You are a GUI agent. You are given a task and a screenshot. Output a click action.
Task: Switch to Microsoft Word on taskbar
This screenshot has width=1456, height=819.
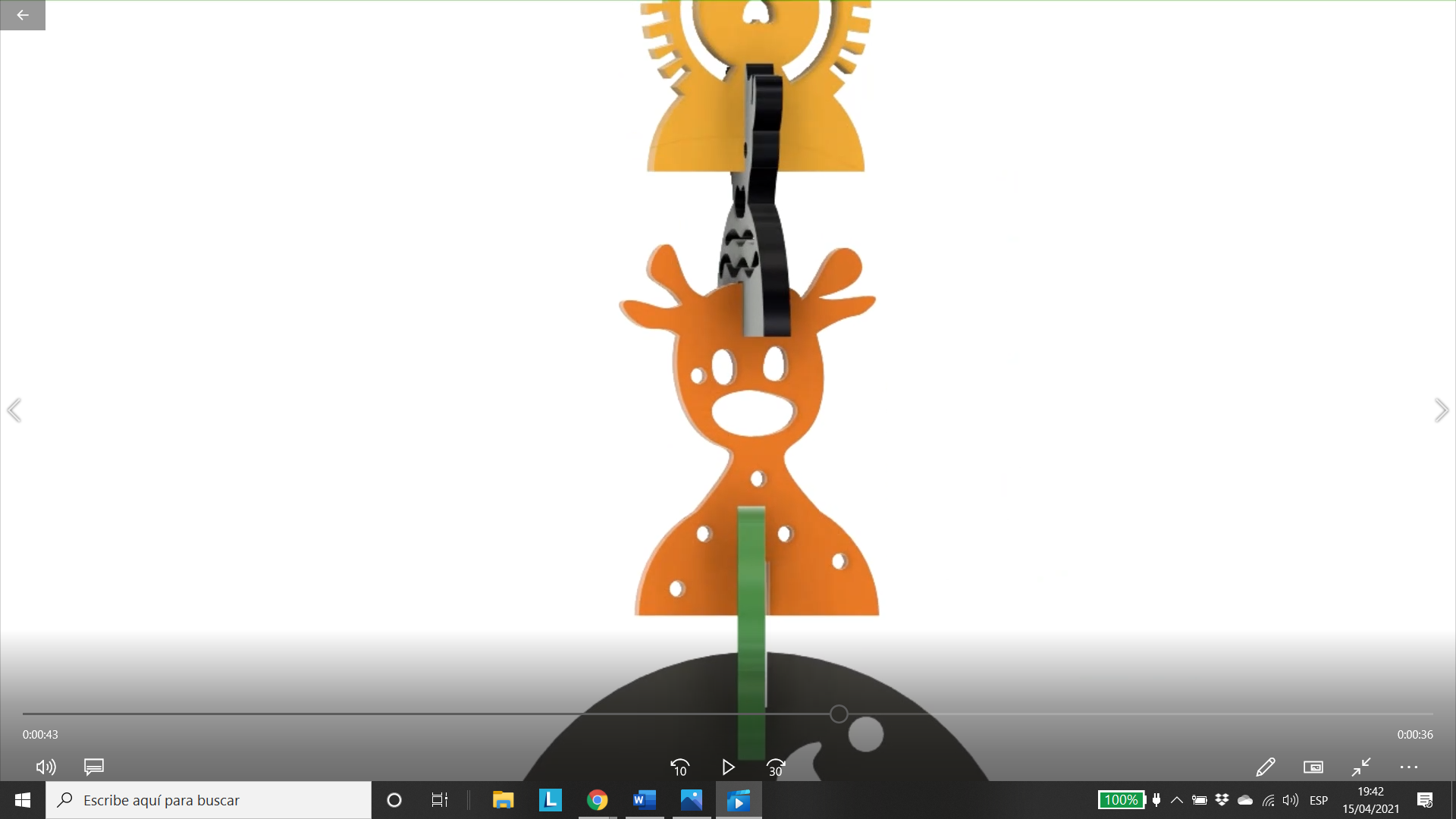tap(645, 800)
